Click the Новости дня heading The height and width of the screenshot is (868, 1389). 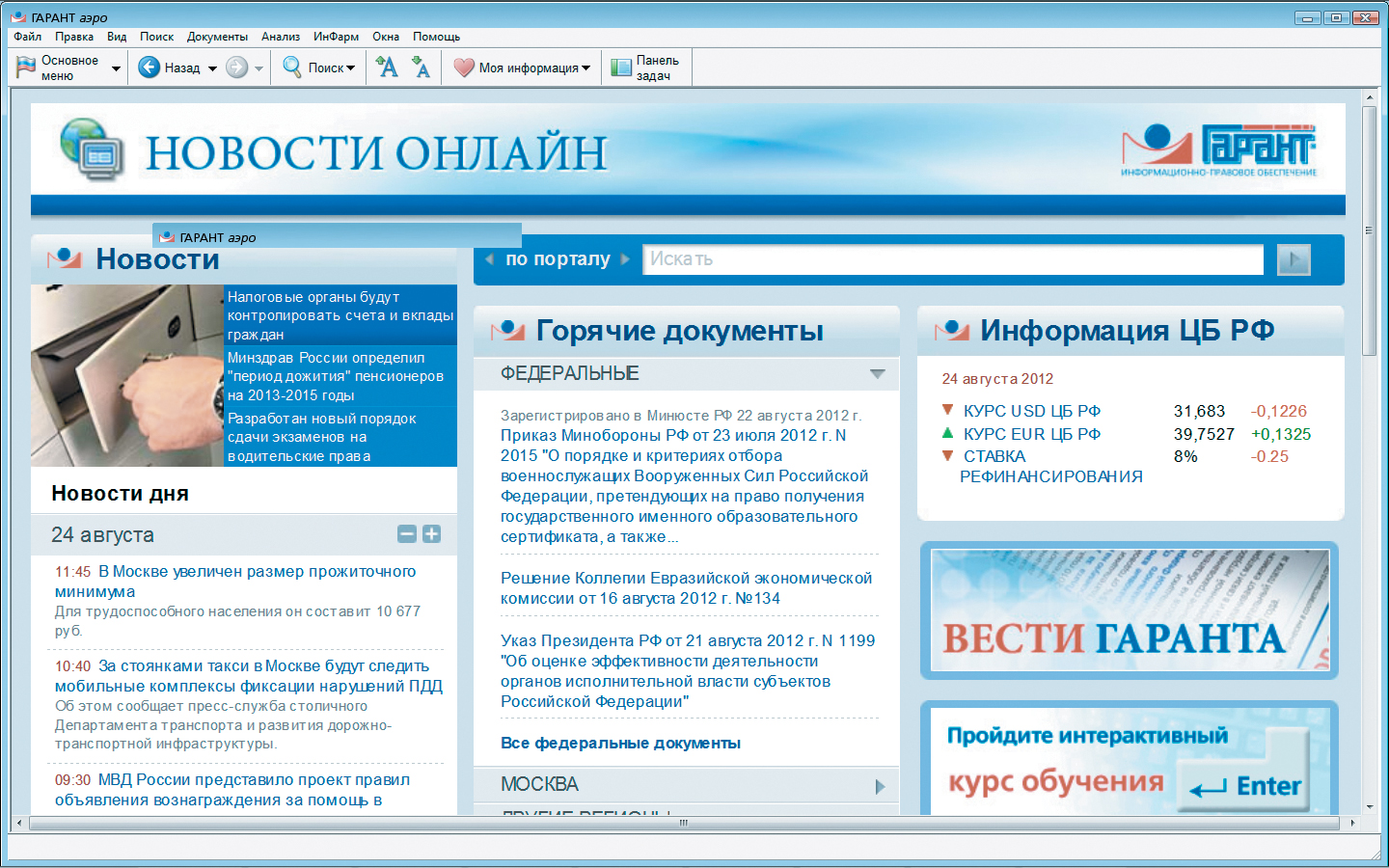(x=120, y=494)
